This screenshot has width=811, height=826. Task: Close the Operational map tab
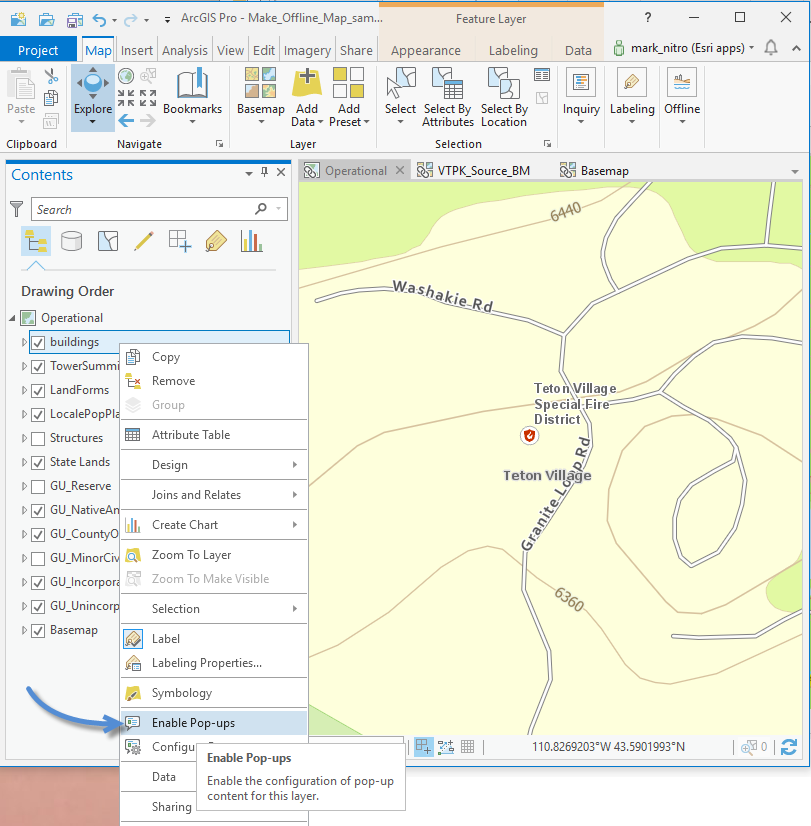(400, 170)
